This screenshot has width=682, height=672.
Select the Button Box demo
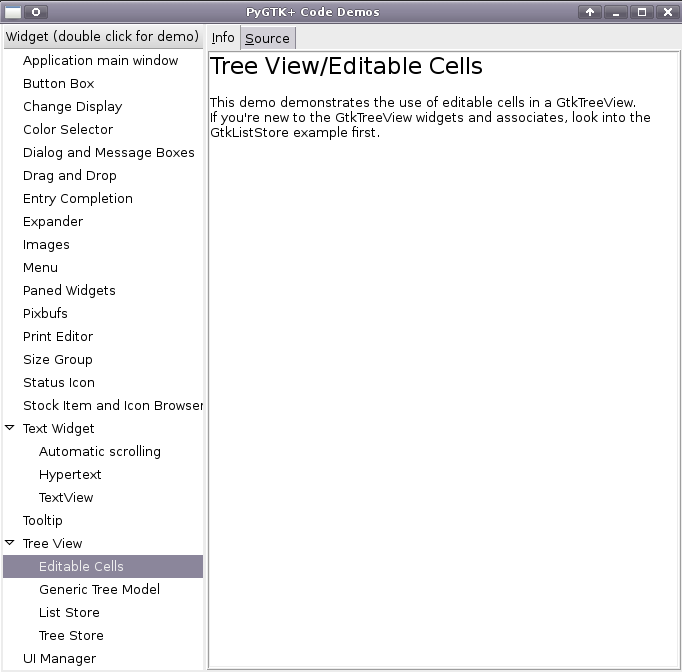point(59,83)
